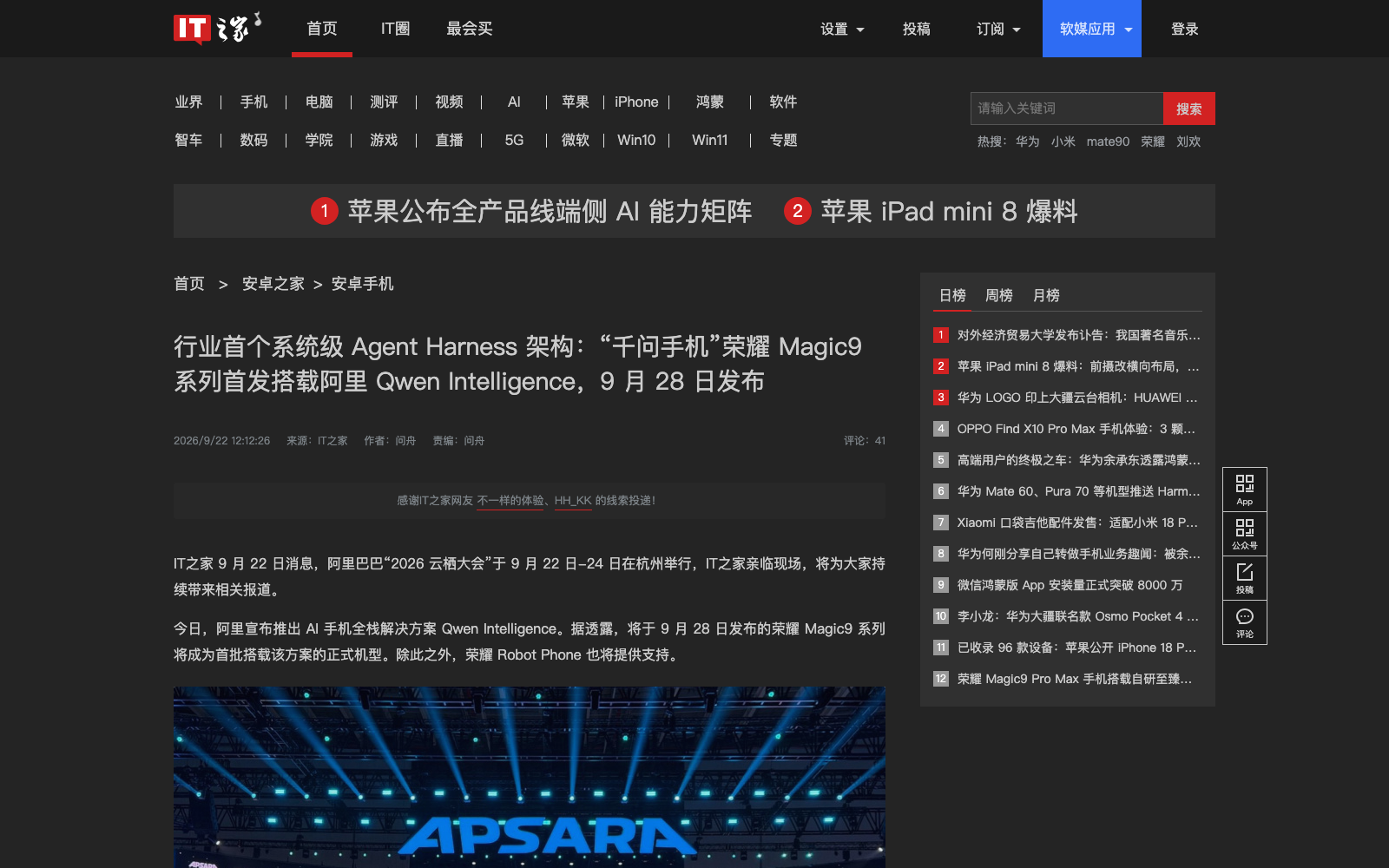Image resolution: width=1389 pixels, height=868 pixels.
Task: Open the 手机 category
Action: point(253,102)
